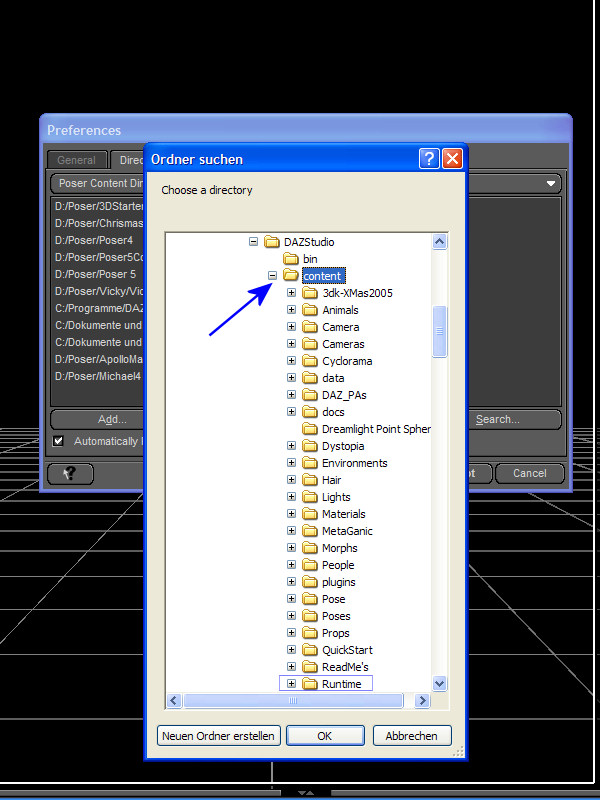Click the docs folder icon
The width and height of the screenshot is (600, 800).
pos(310,412)
